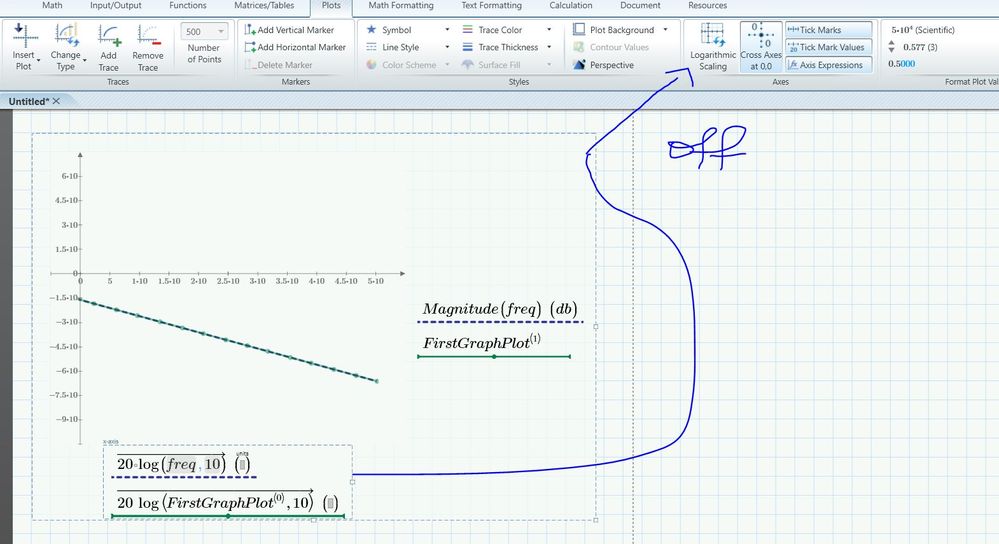Viewport: 999px width, 544px height.
Task: Click the 20 log(FirstGraphPlot,10) x-axis expression
Action: tap(215, 502)
